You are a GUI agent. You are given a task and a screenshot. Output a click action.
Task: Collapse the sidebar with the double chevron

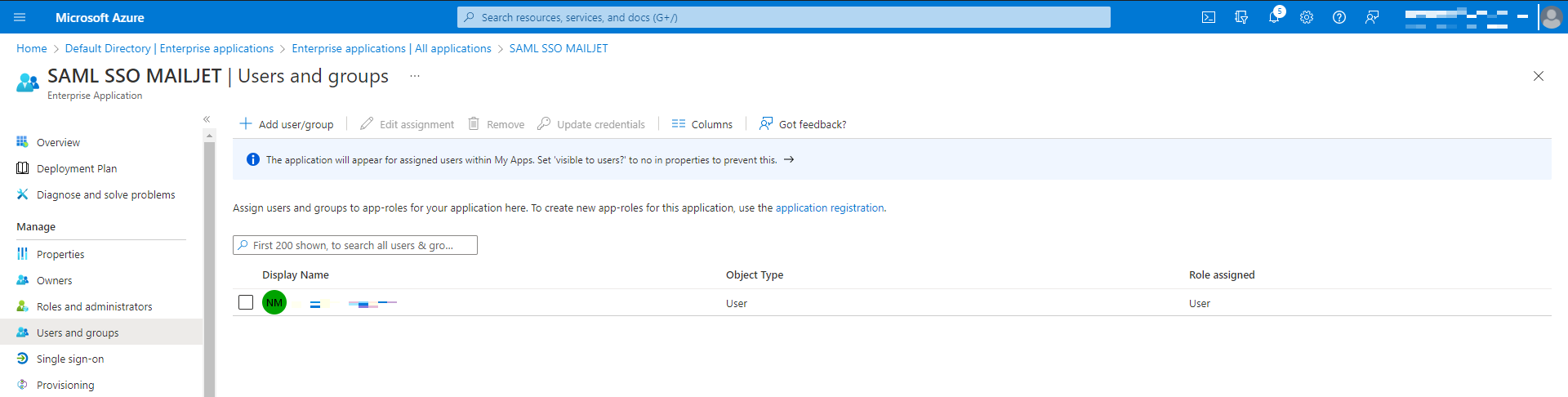point(207,119)
